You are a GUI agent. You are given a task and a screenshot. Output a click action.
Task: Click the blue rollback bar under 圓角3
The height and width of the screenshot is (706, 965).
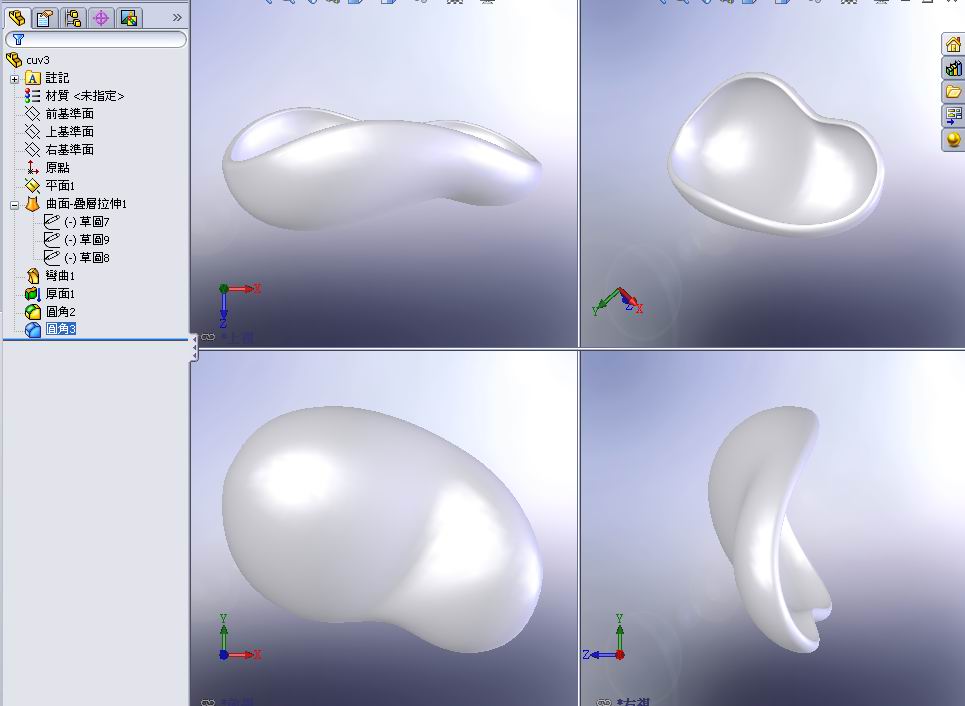(x=95, y=339)
